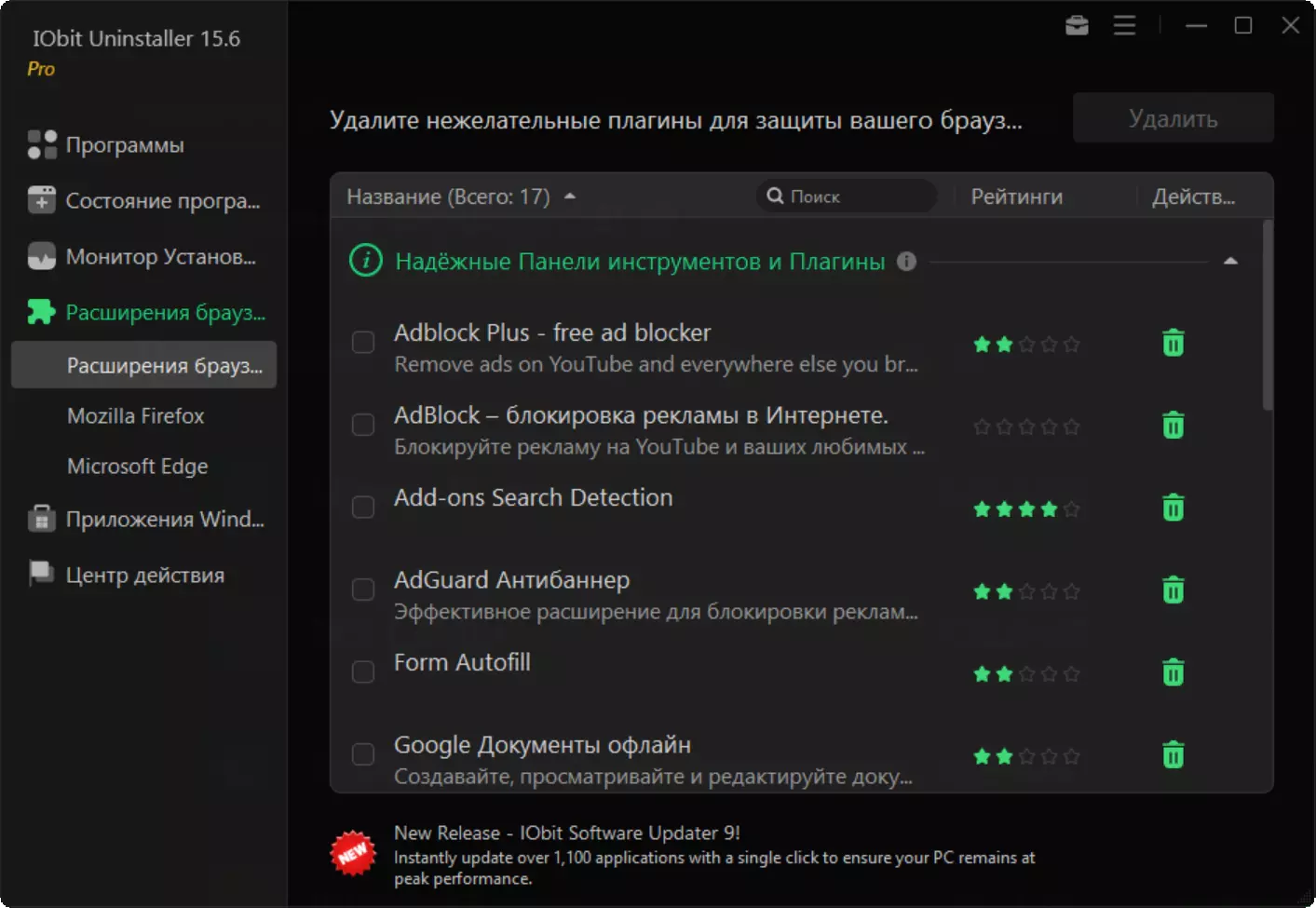Click the star rating of Google Документы офлайн
The height and width of the screenshot is (908, 1316).
tap(1026, 756)
